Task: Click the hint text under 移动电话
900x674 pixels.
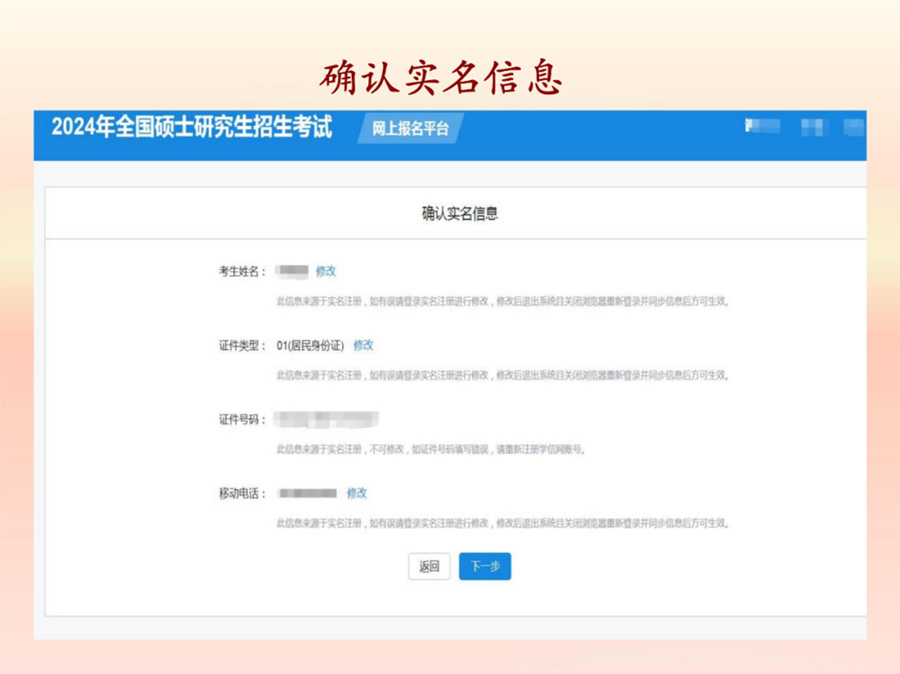Action: click(502, 523)
